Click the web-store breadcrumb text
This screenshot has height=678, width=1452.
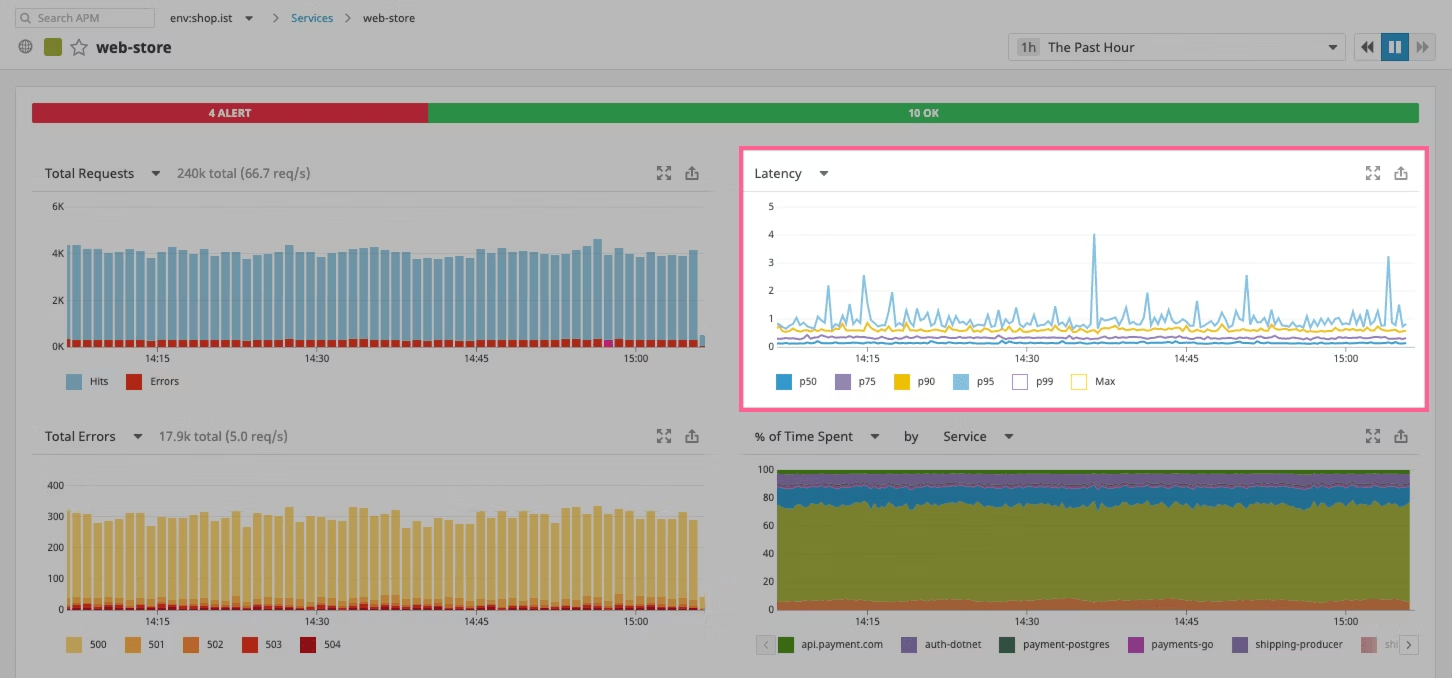389,18
